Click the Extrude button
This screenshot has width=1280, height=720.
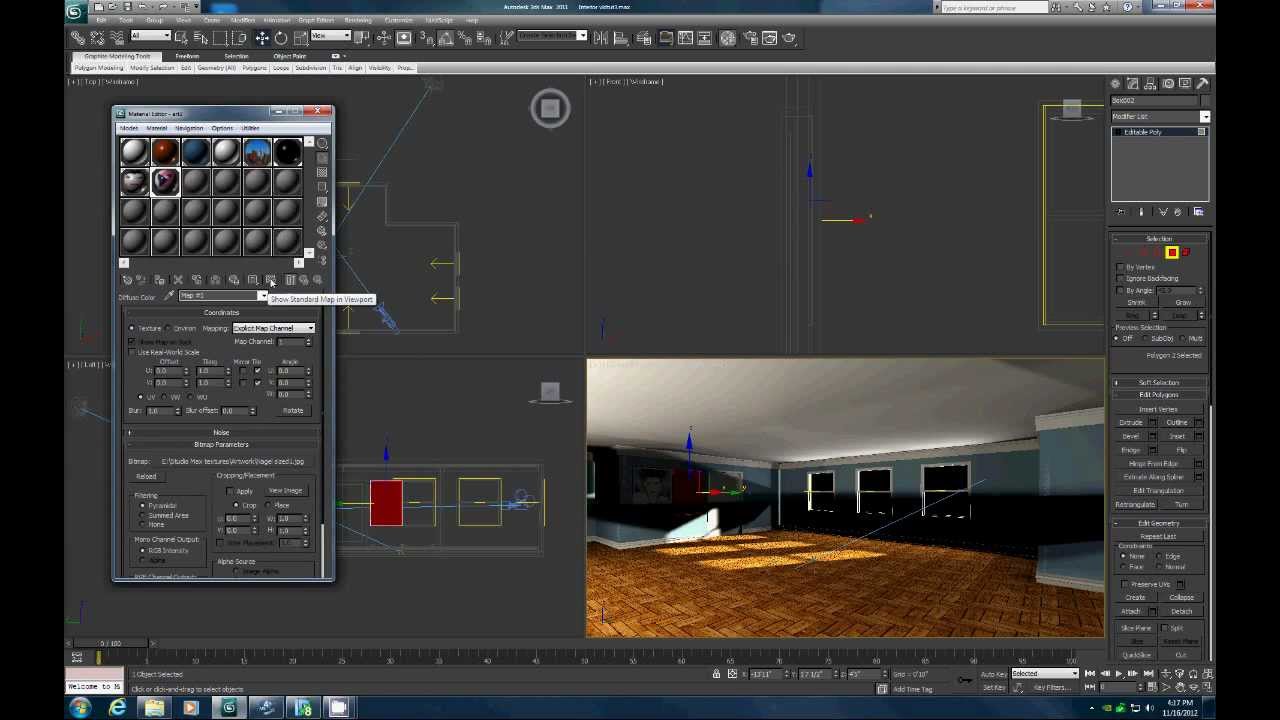pos(1130,422)
